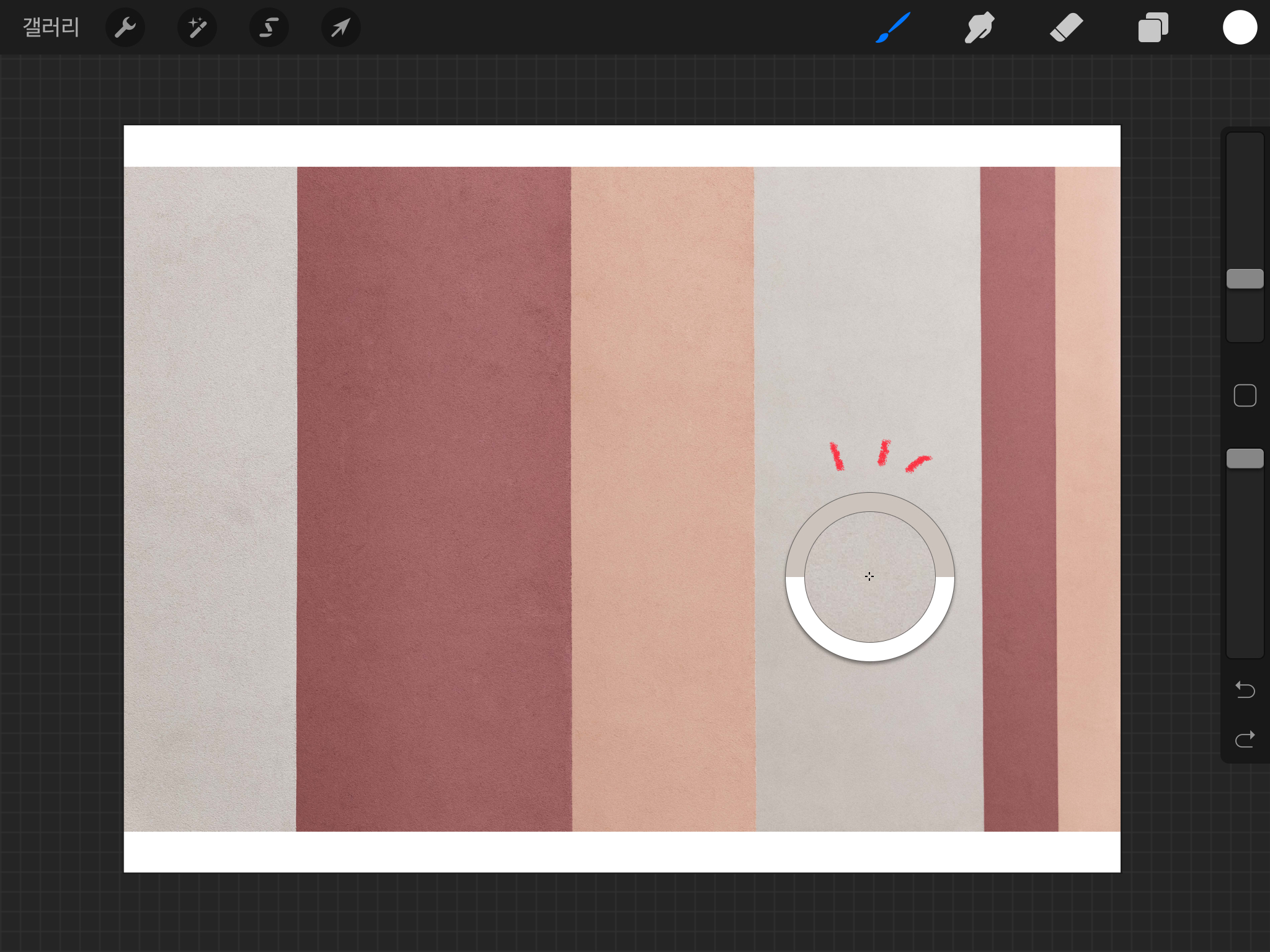
Task: Activate the Selection S-shaped tool
Action: [269, 27]
